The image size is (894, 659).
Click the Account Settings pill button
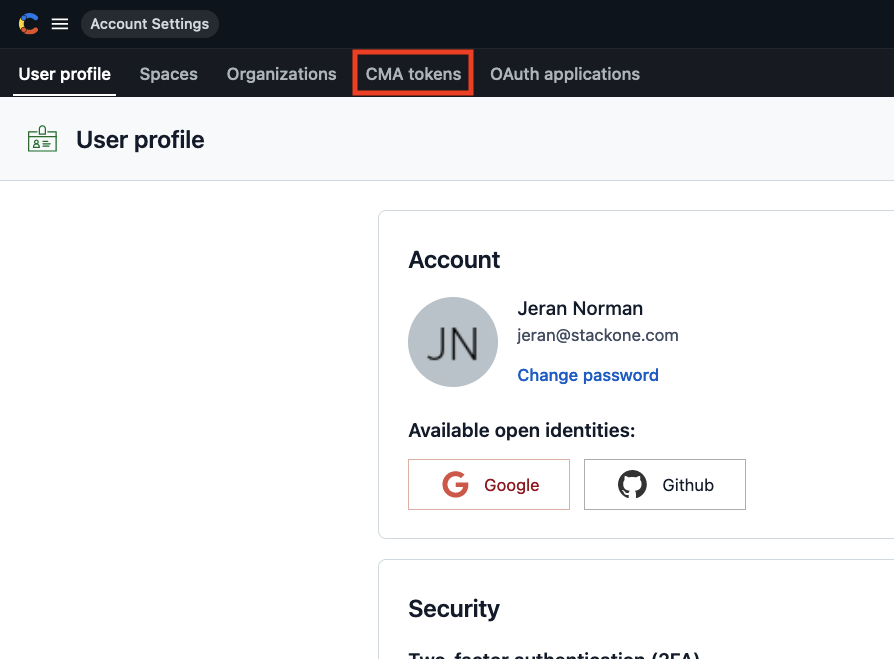click(x=150, y=24)
